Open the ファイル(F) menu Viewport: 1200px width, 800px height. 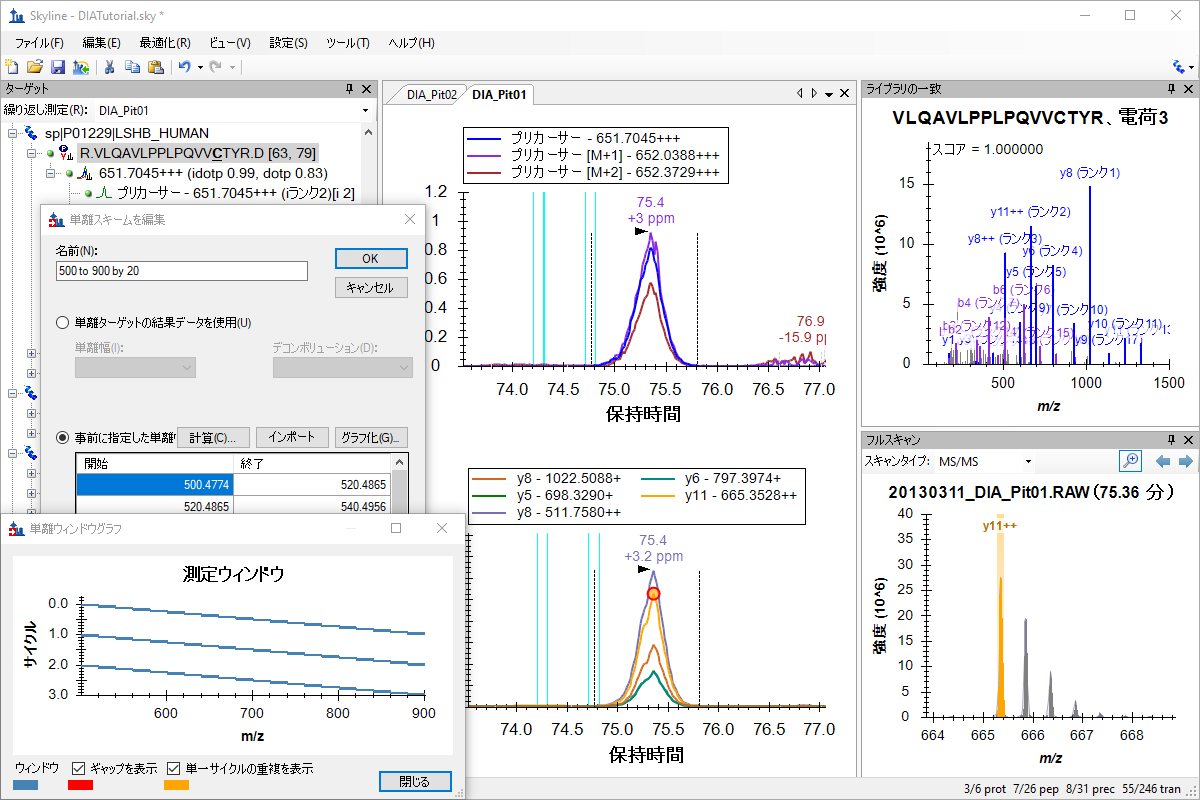(x=39, y=43)
